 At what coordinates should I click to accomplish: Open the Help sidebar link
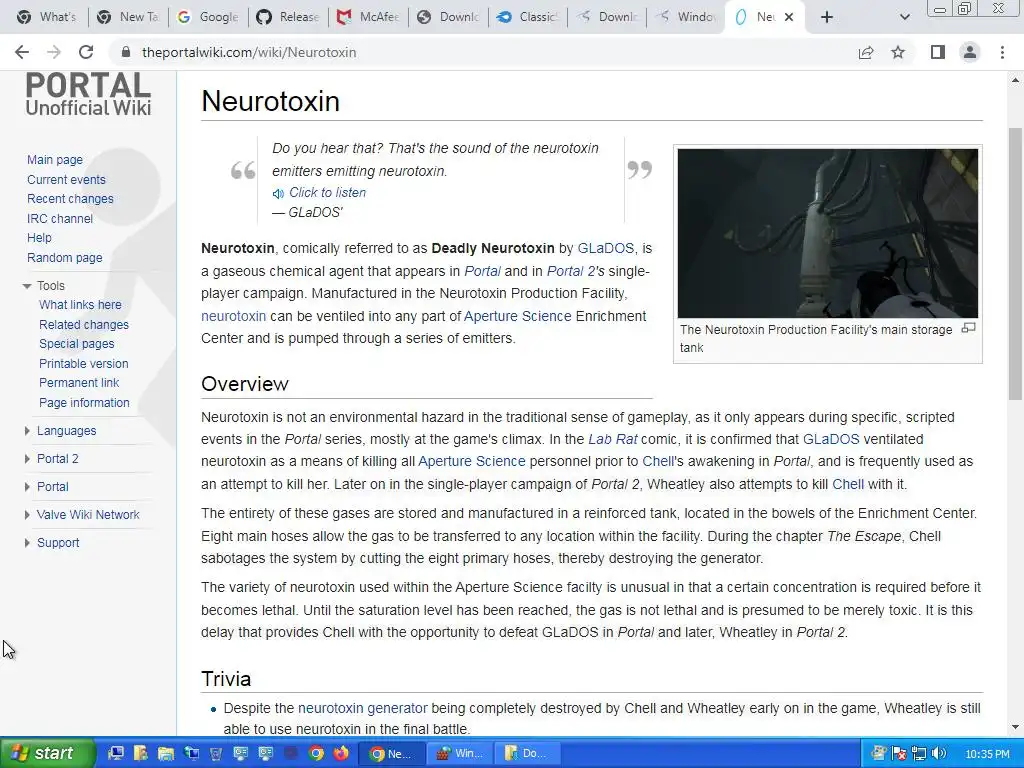tap(39, 238)
